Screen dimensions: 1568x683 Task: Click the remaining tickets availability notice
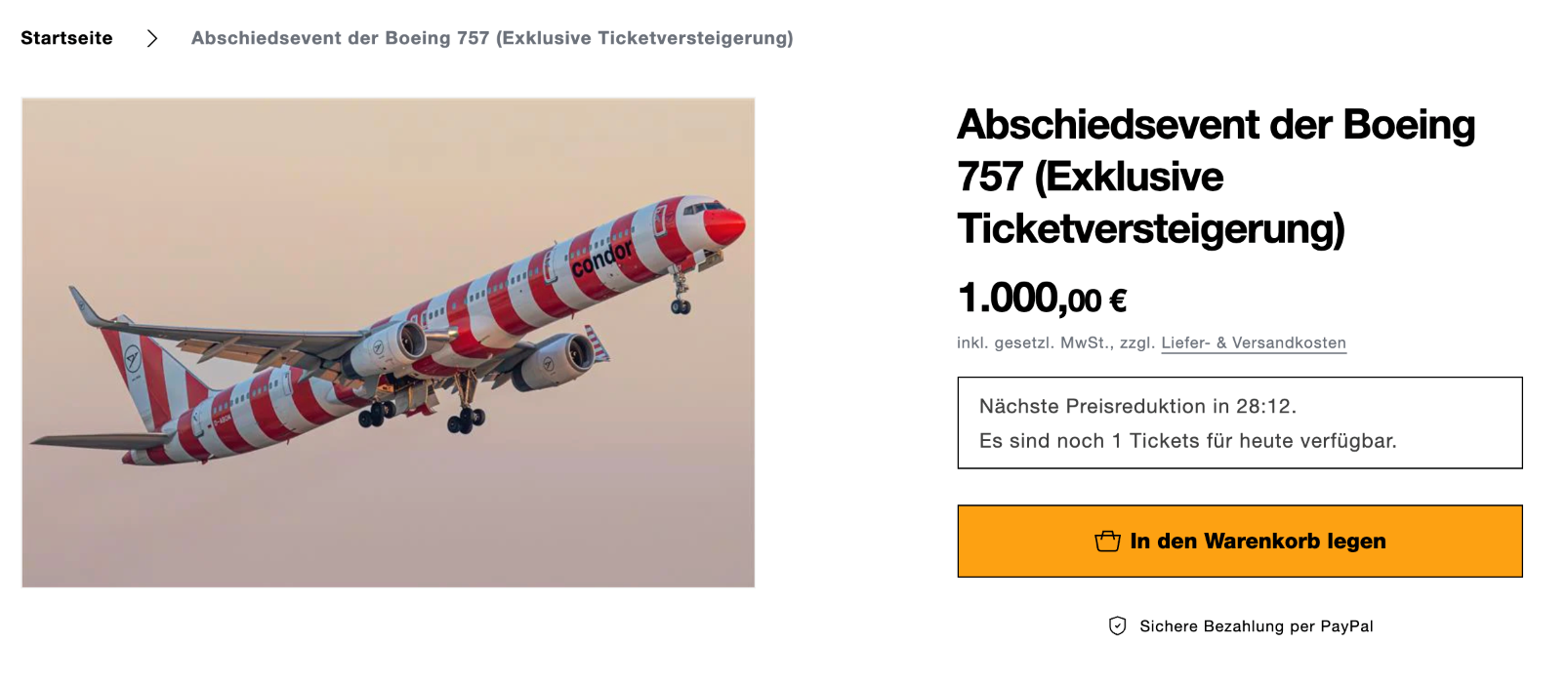click(x=1187, y=441)
